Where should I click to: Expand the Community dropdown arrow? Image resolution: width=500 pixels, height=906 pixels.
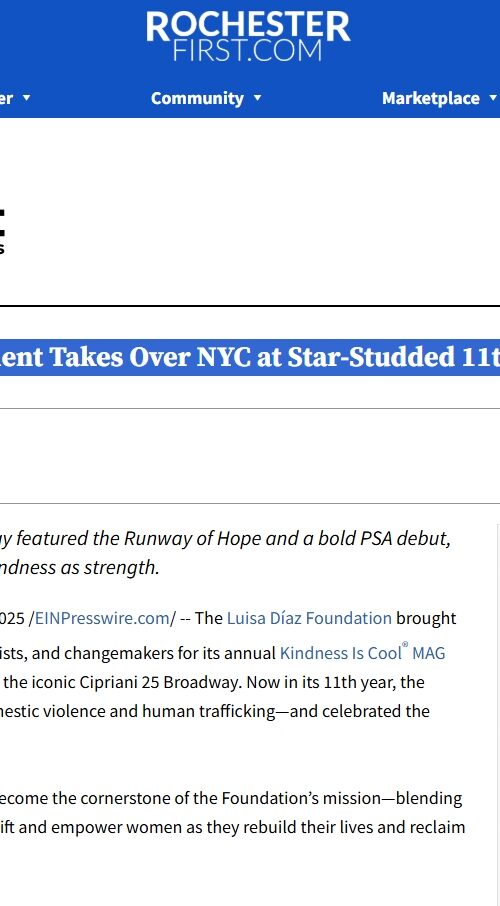click(x=257, y=99)
